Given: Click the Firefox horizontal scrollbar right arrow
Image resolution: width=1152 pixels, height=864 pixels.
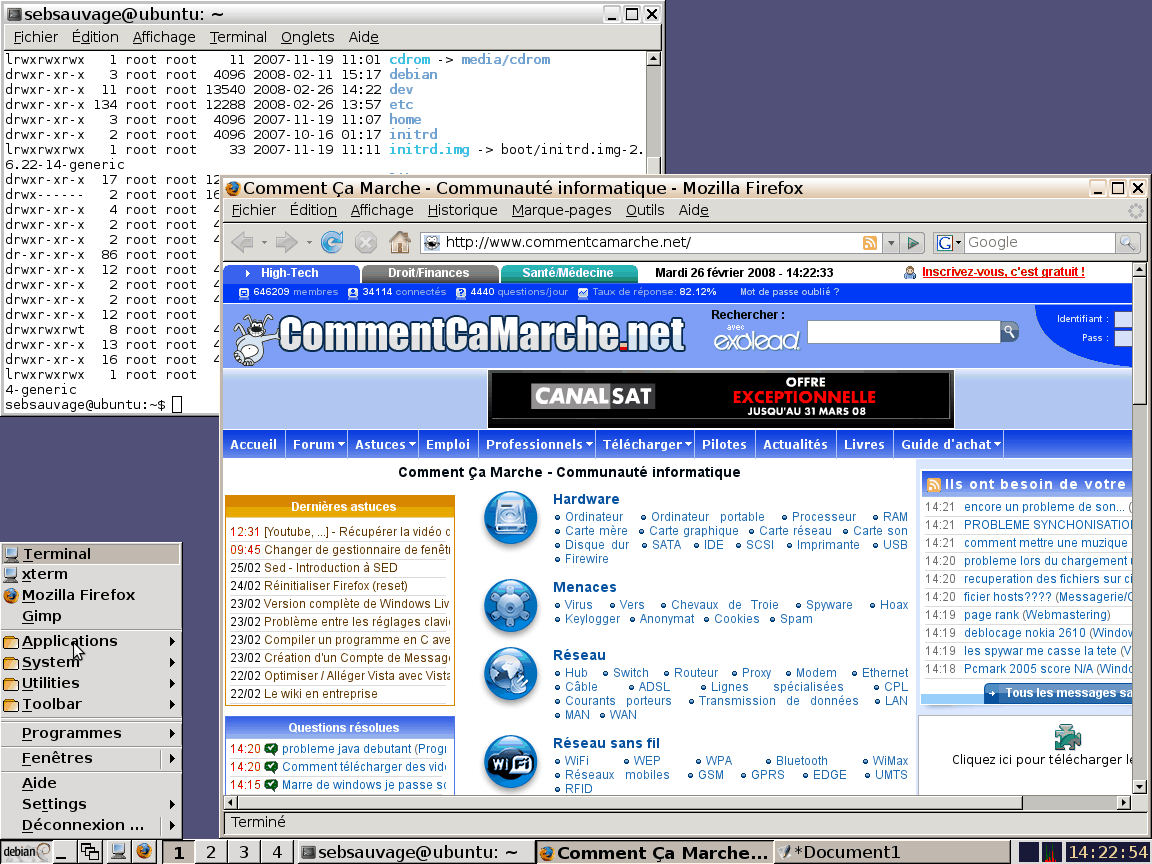Looking at the screenshot, I should coord(1124,803).
